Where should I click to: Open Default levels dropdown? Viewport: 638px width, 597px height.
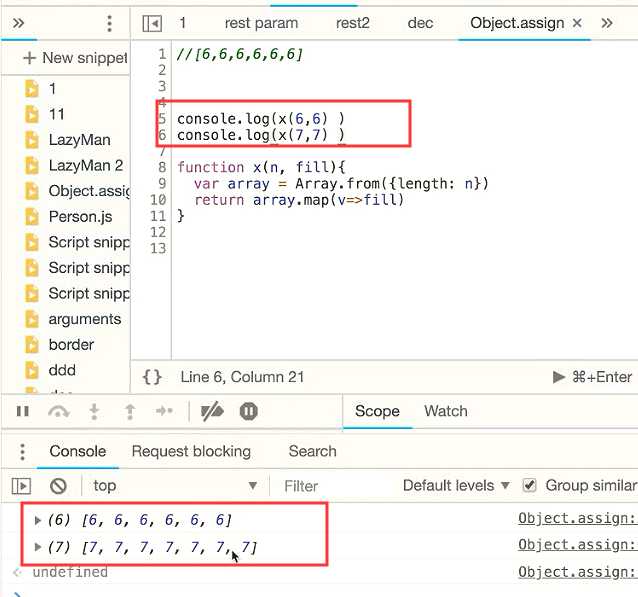[456, 485]
